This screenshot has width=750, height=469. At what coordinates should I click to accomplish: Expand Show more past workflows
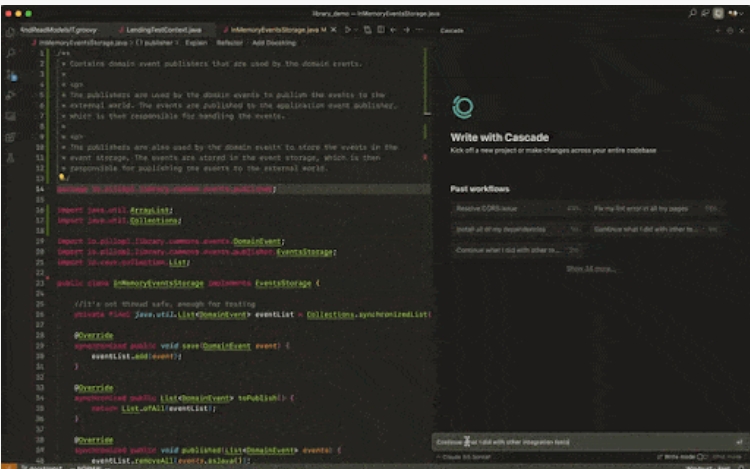(589, 269)
